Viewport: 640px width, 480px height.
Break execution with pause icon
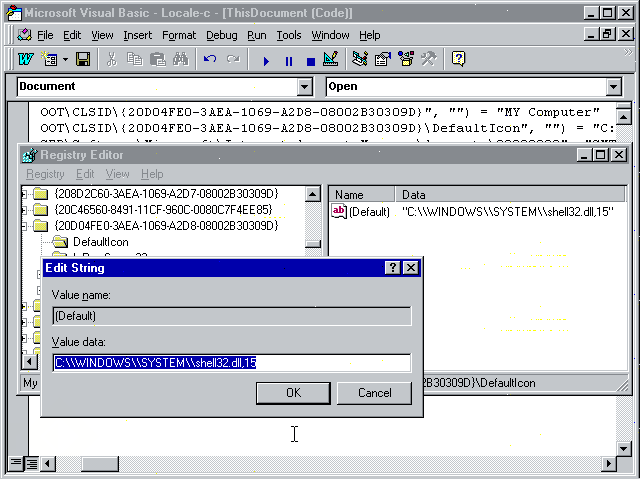click(x=289, y=61)
